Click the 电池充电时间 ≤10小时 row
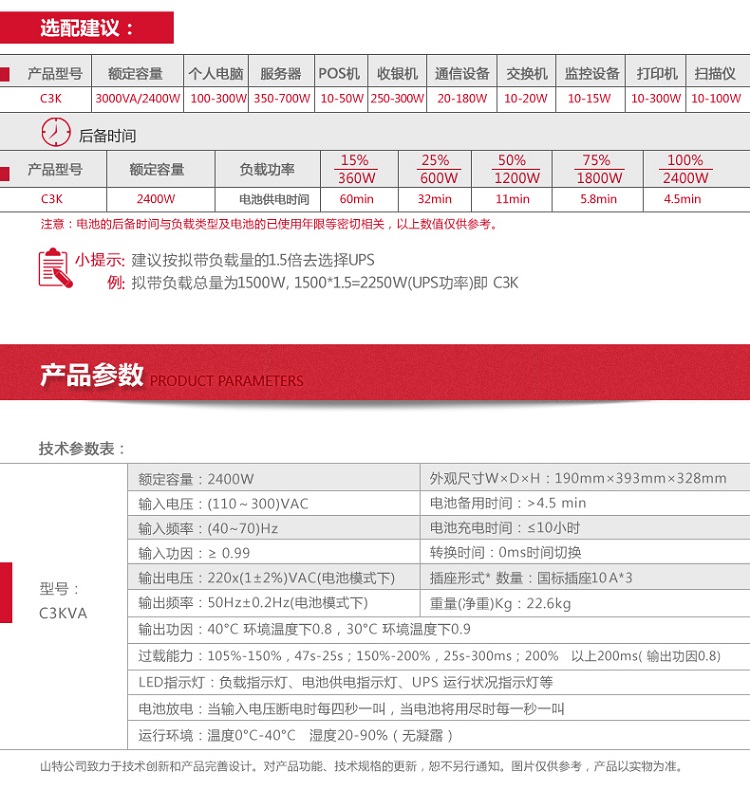The image size is (750, 790). tap(585, 528)
